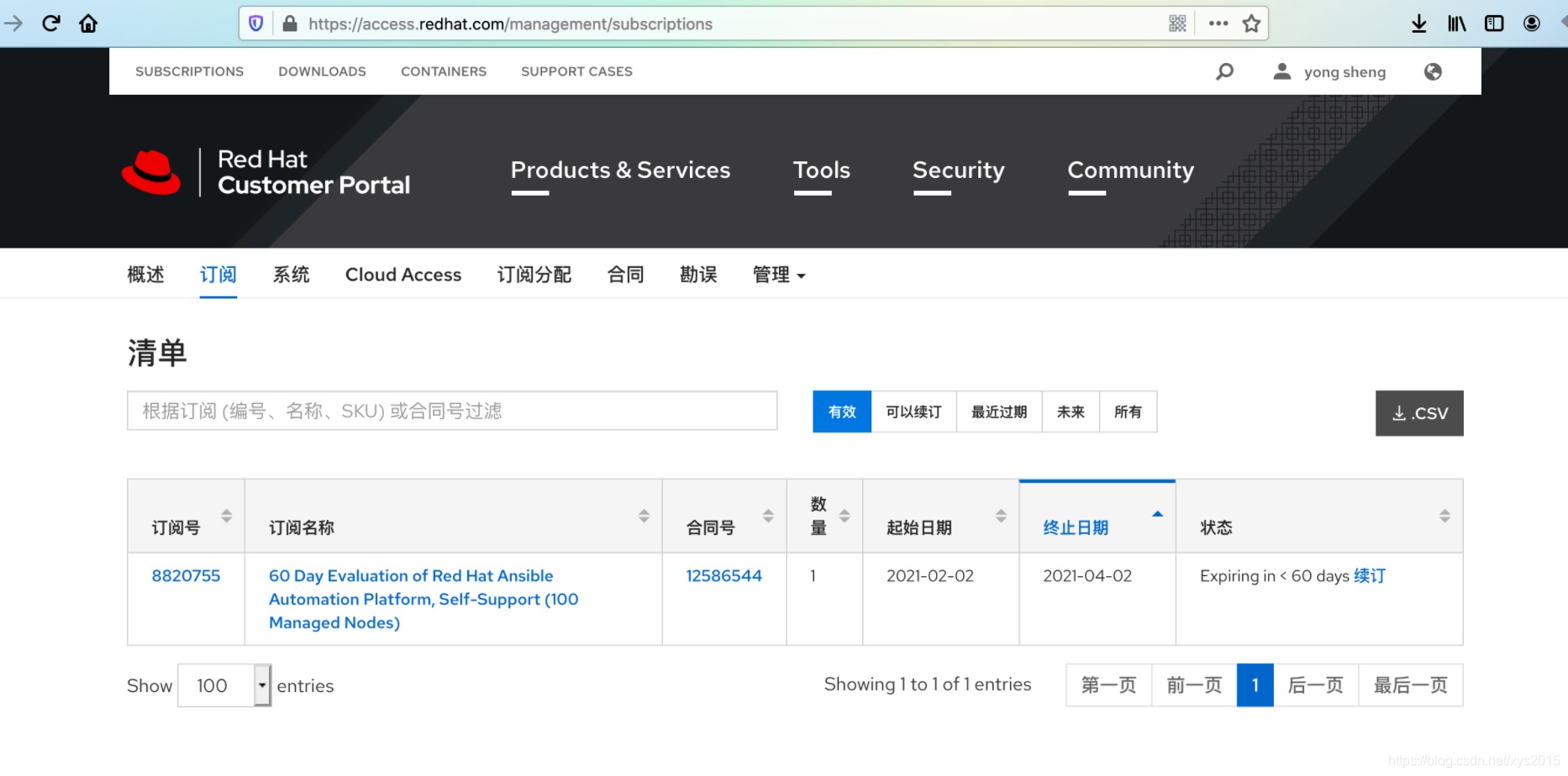
Task: Sort table by 合同号 column
Action: pyautogui.click(x=724, y=516)
